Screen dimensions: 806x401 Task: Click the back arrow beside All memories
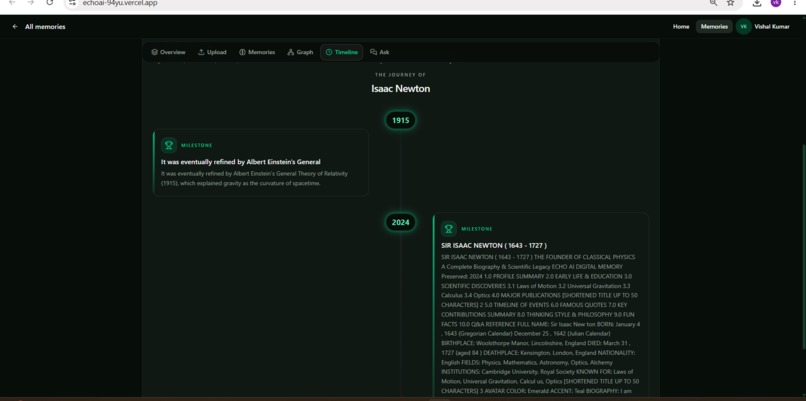(x=15, y=27)
